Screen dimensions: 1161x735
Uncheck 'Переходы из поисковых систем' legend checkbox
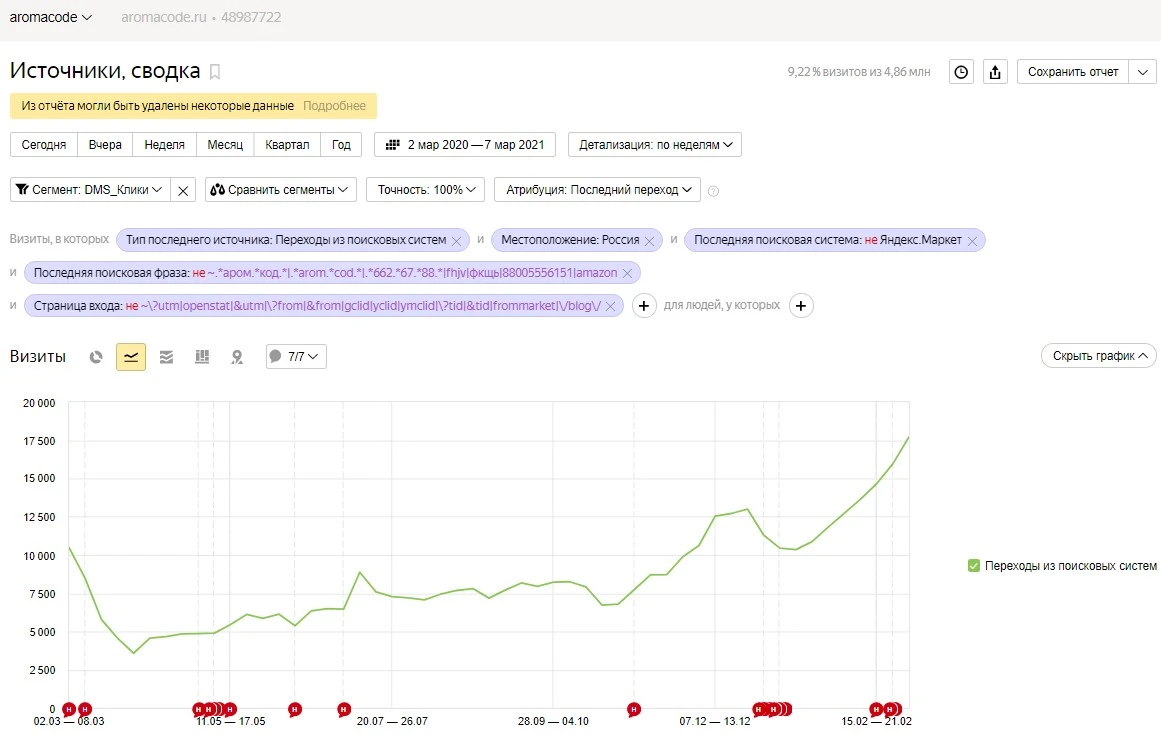click(x=974, y=566)
